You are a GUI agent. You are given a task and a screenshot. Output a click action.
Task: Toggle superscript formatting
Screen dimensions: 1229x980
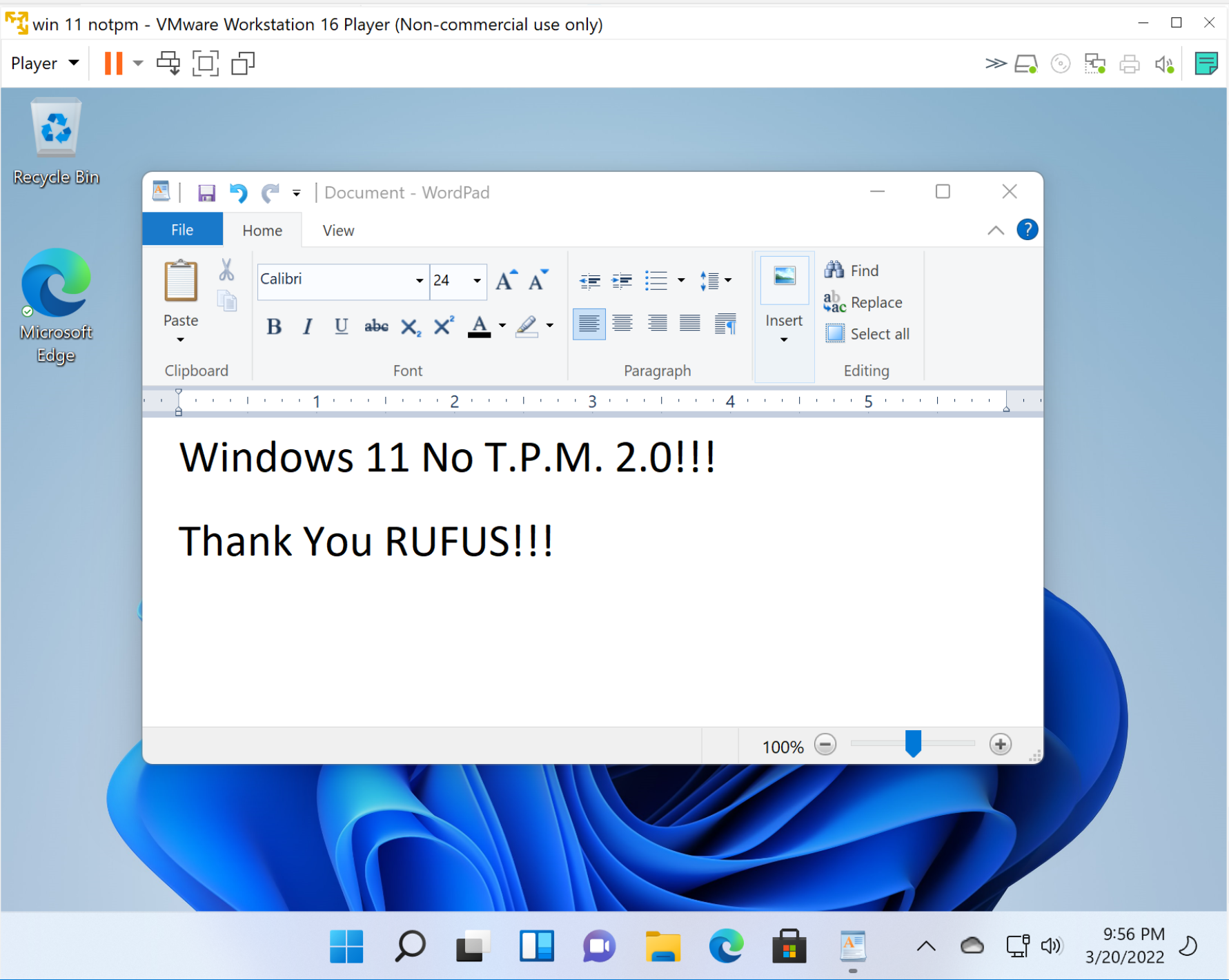(x=444, y=326)
